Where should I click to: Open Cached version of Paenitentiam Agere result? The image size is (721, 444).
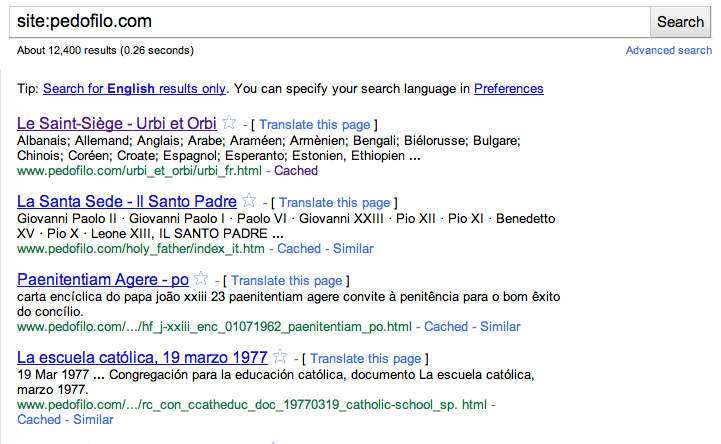pos(446,327)
